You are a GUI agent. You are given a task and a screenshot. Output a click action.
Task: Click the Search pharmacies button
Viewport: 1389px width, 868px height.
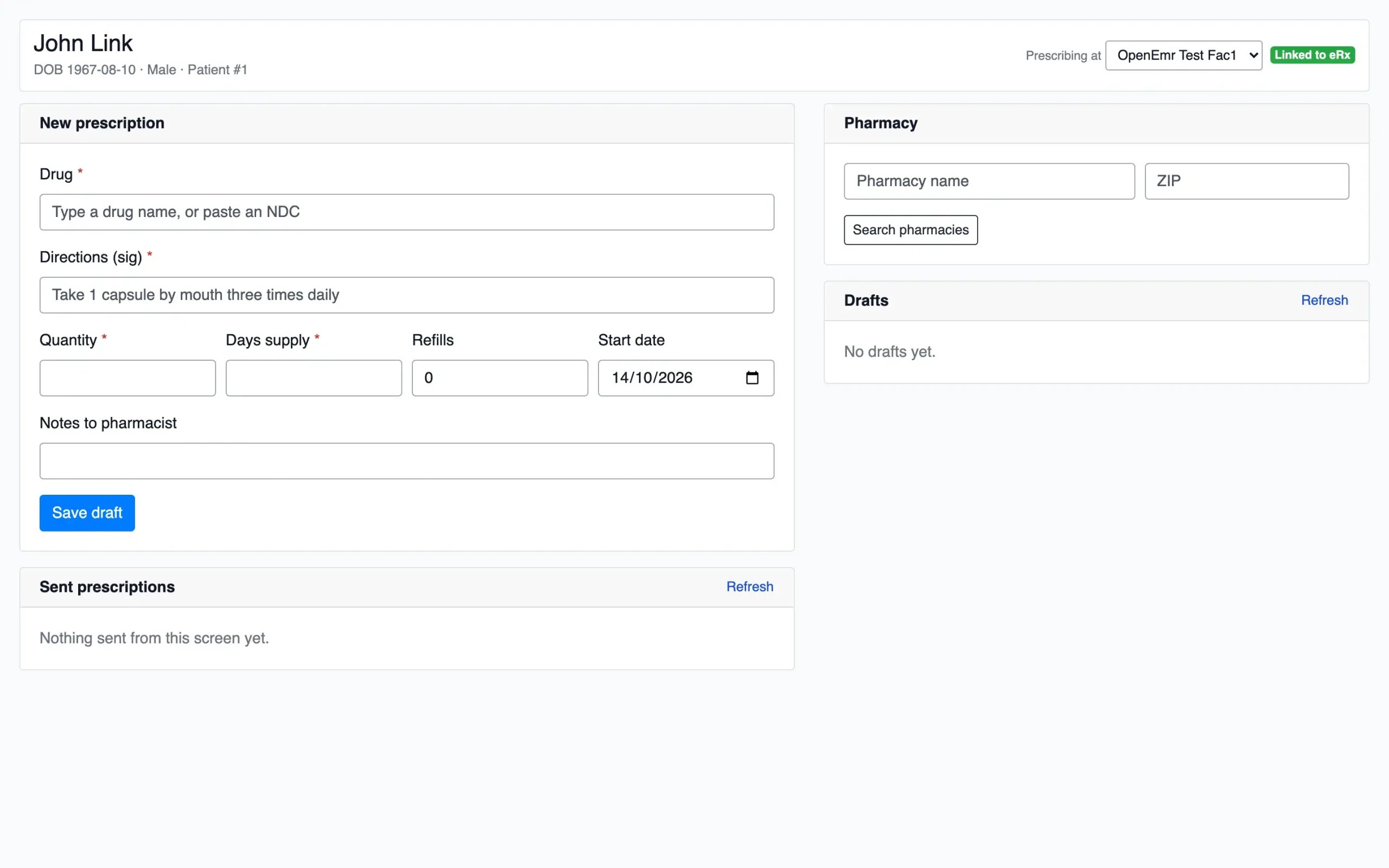click(x=910, y=230)
